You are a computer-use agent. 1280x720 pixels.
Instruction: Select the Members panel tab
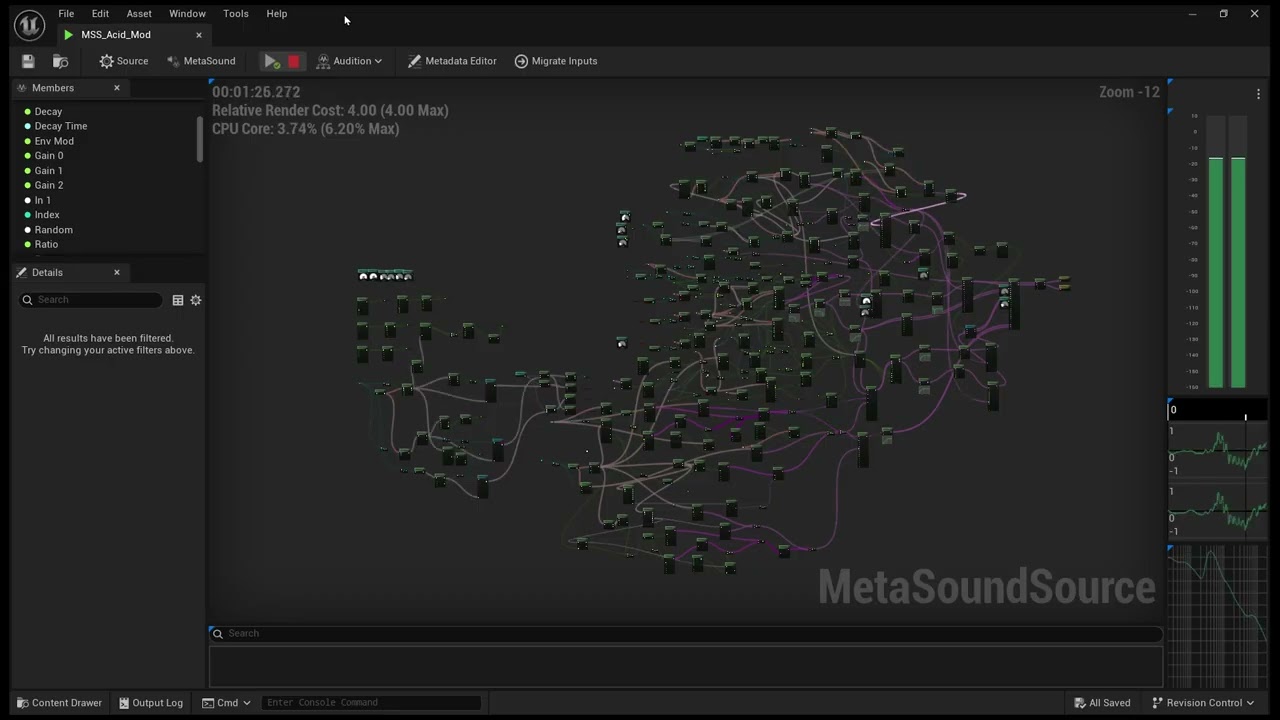(53, 88)
